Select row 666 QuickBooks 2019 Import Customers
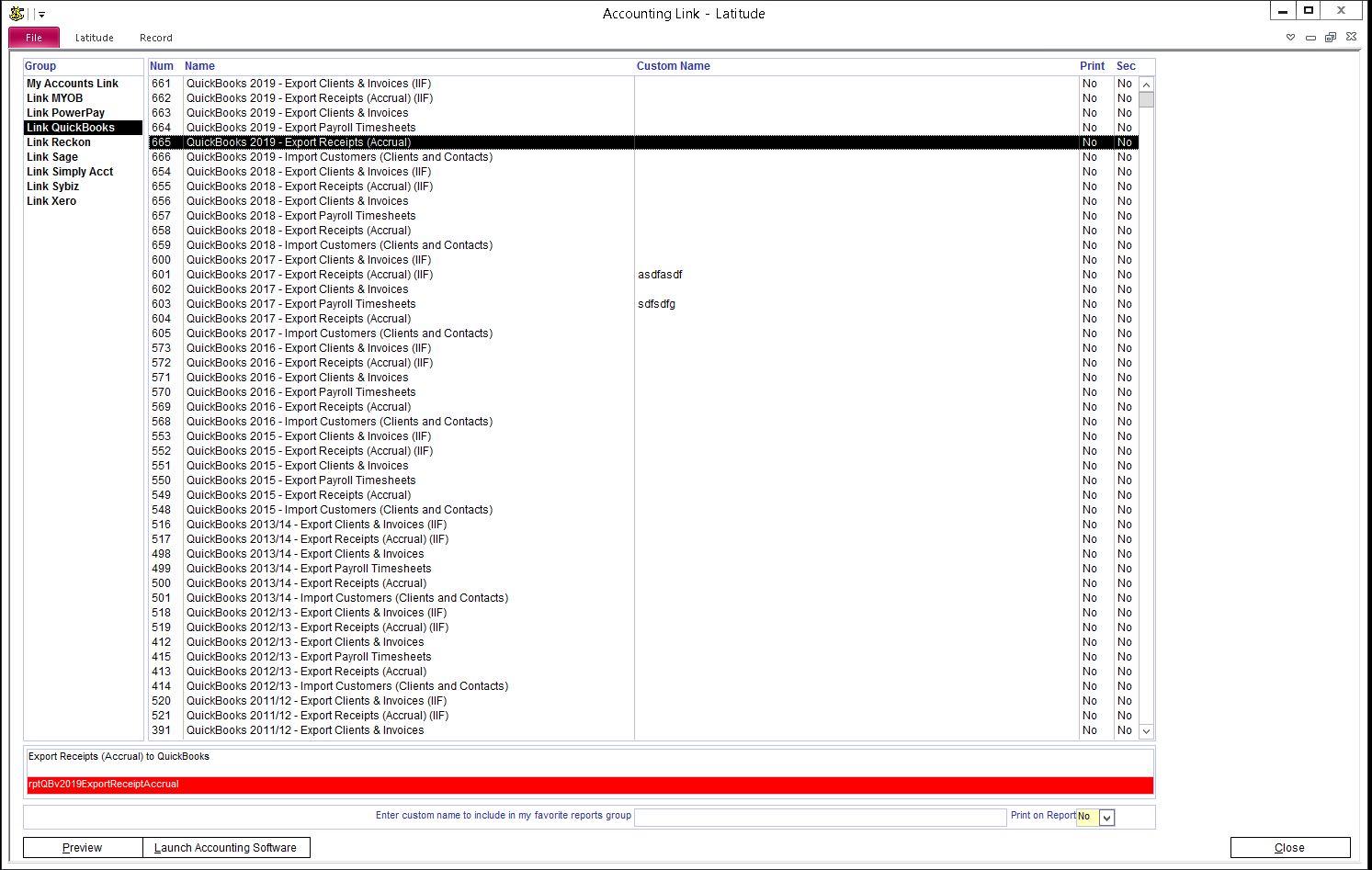The height and width of the screenshot is (870, 1372). 643,157
